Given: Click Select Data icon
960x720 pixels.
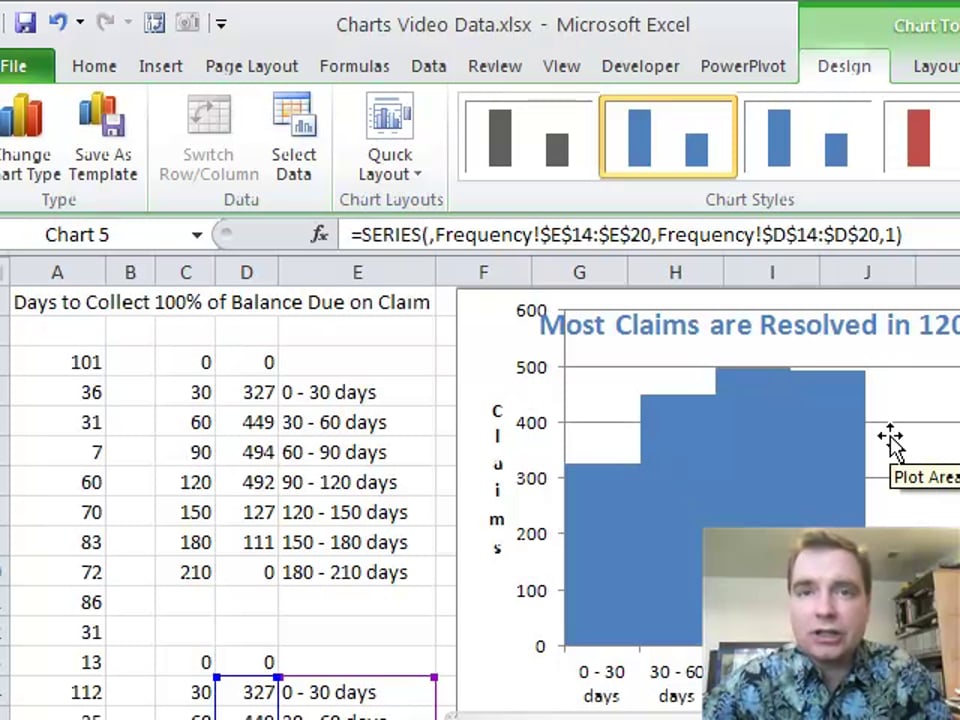Looking at the screenshot, I should click(x=294, y=137).
